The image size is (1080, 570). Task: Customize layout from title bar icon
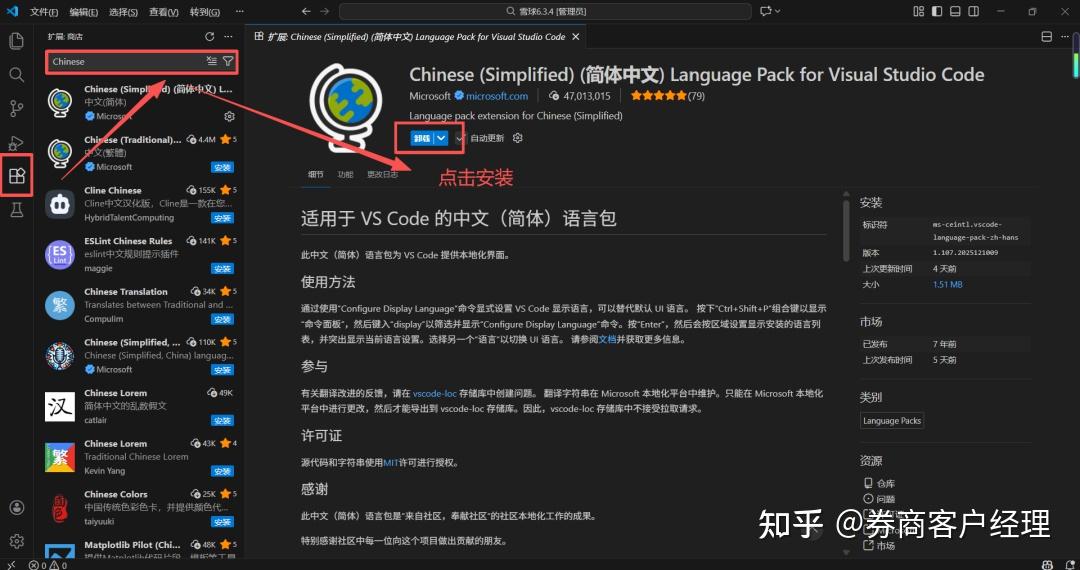point(918,11)
